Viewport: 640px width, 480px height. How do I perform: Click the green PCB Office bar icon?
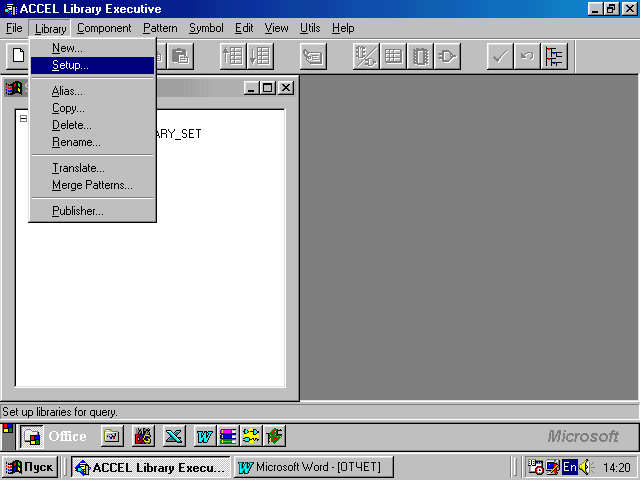274,436
